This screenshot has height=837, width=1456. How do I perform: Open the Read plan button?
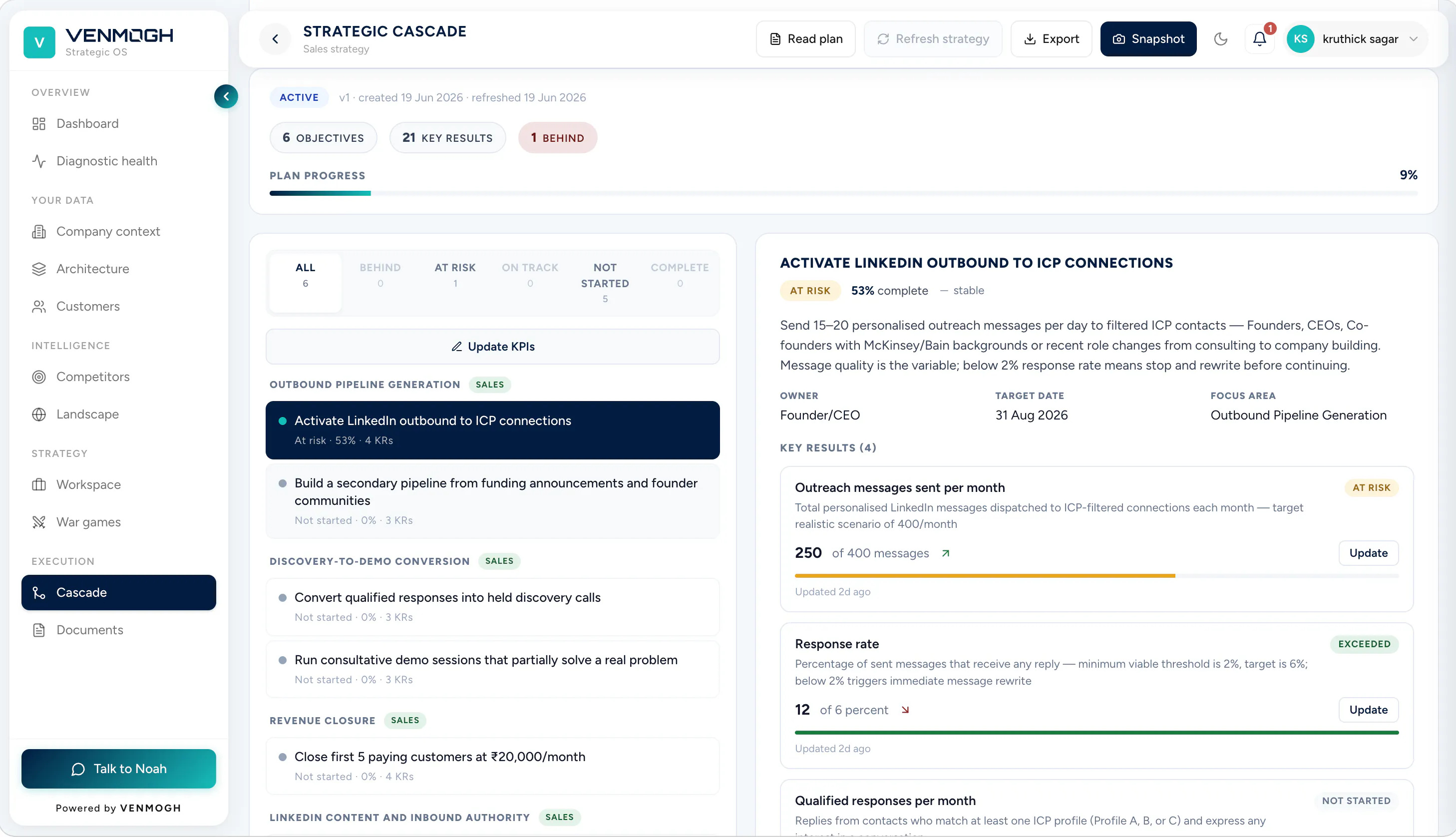coord(805,38)
